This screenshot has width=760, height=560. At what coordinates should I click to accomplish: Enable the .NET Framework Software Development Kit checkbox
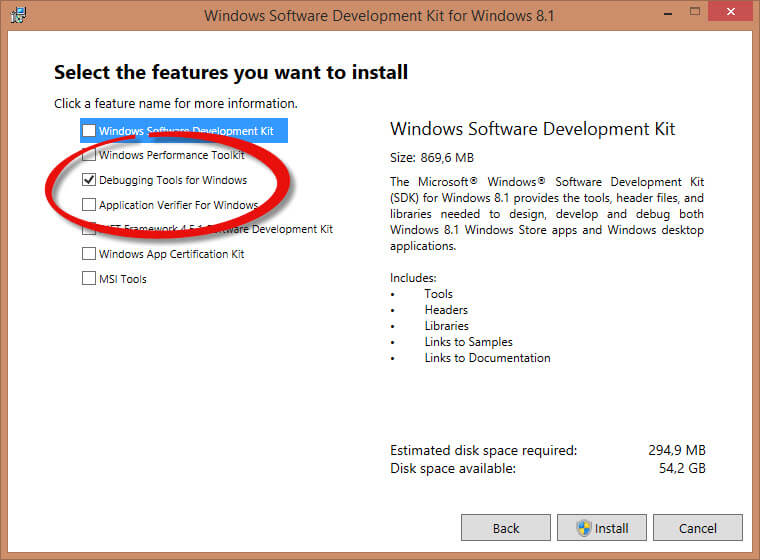tap(89, 229)
